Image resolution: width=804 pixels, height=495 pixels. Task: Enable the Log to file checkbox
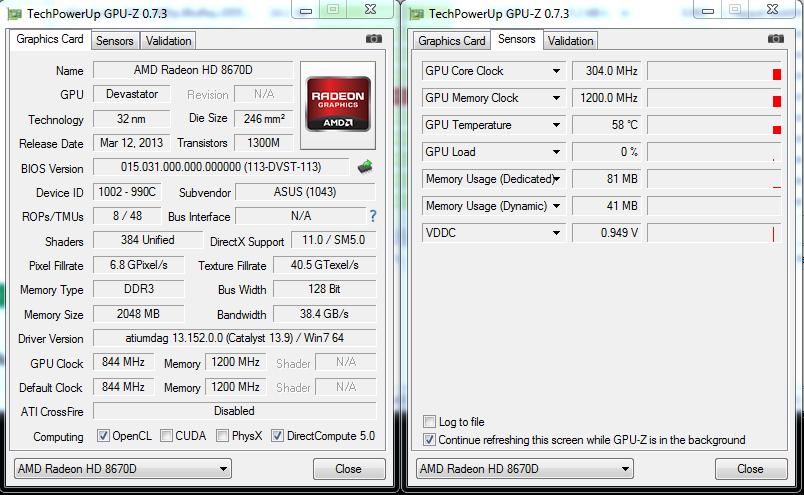(x=429, y=422)
